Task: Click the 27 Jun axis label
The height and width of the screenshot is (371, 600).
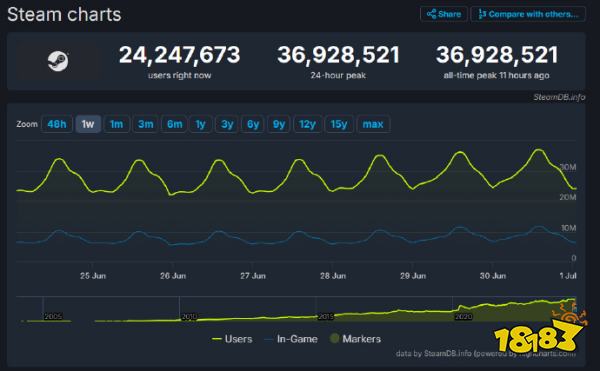Action: point(253,276)
